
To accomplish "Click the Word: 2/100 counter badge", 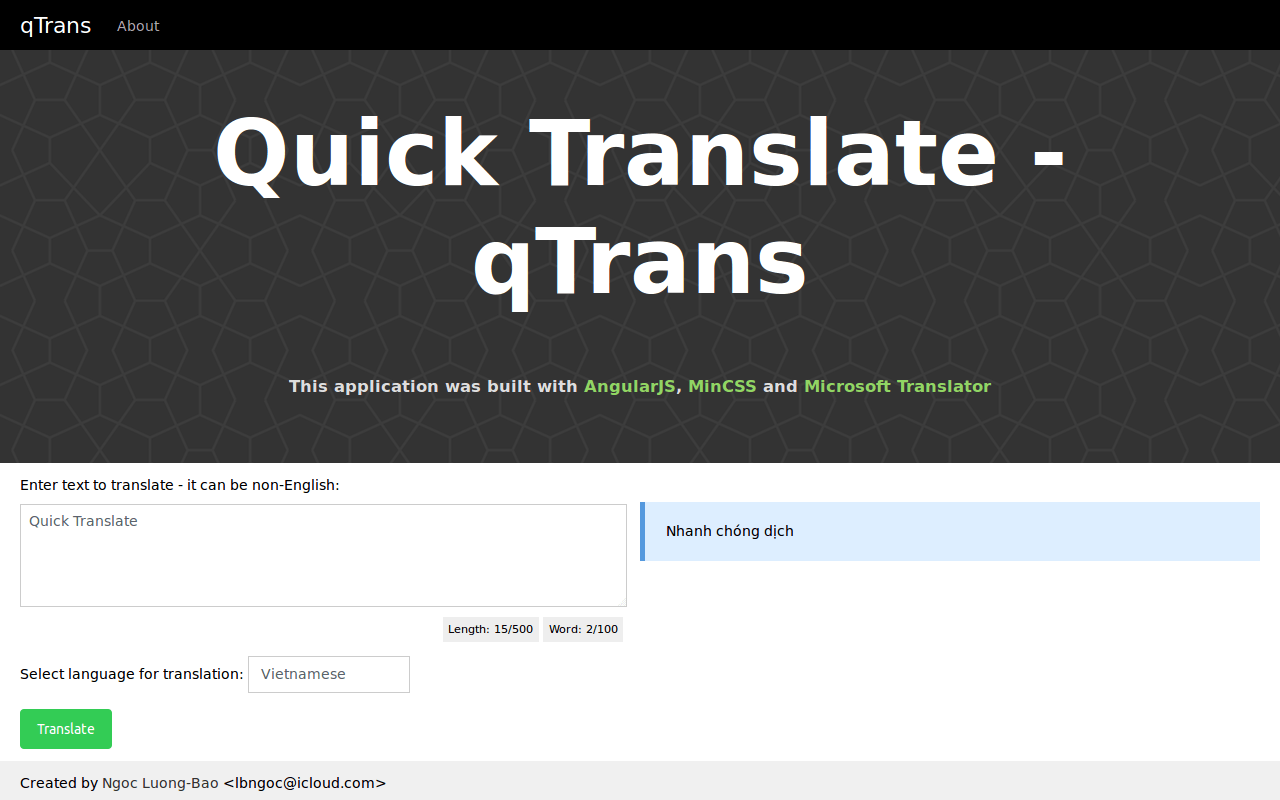I will 583,630.
